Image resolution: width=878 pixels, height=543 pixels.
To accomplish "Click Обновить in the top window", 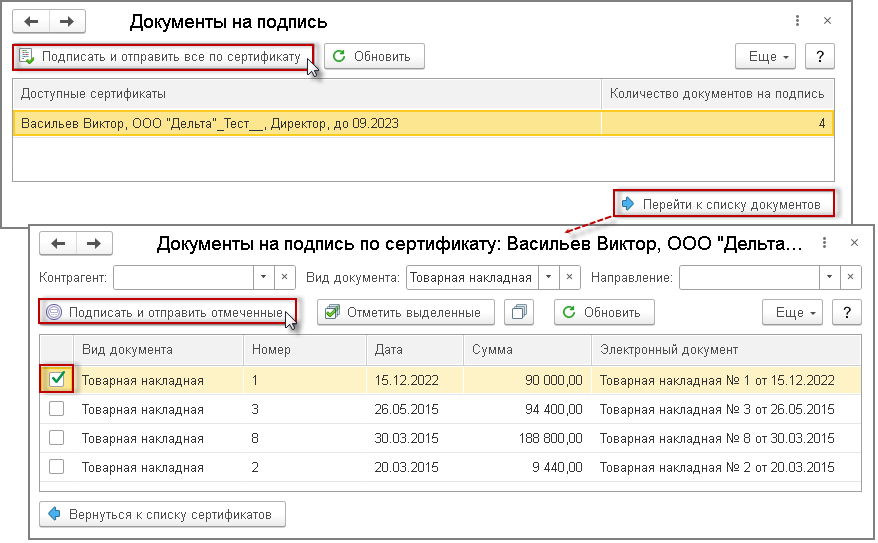I will point(374,57).
